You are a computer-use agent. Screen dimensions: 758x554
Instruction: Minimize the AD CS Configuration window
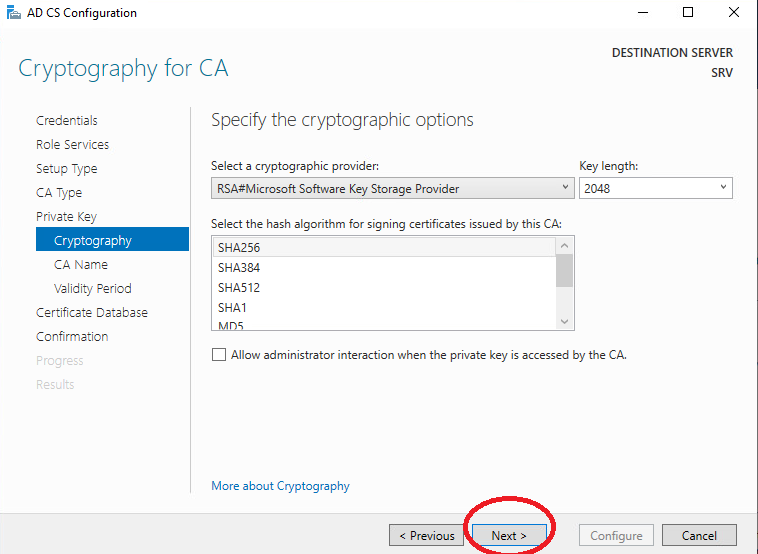(642, 13)
